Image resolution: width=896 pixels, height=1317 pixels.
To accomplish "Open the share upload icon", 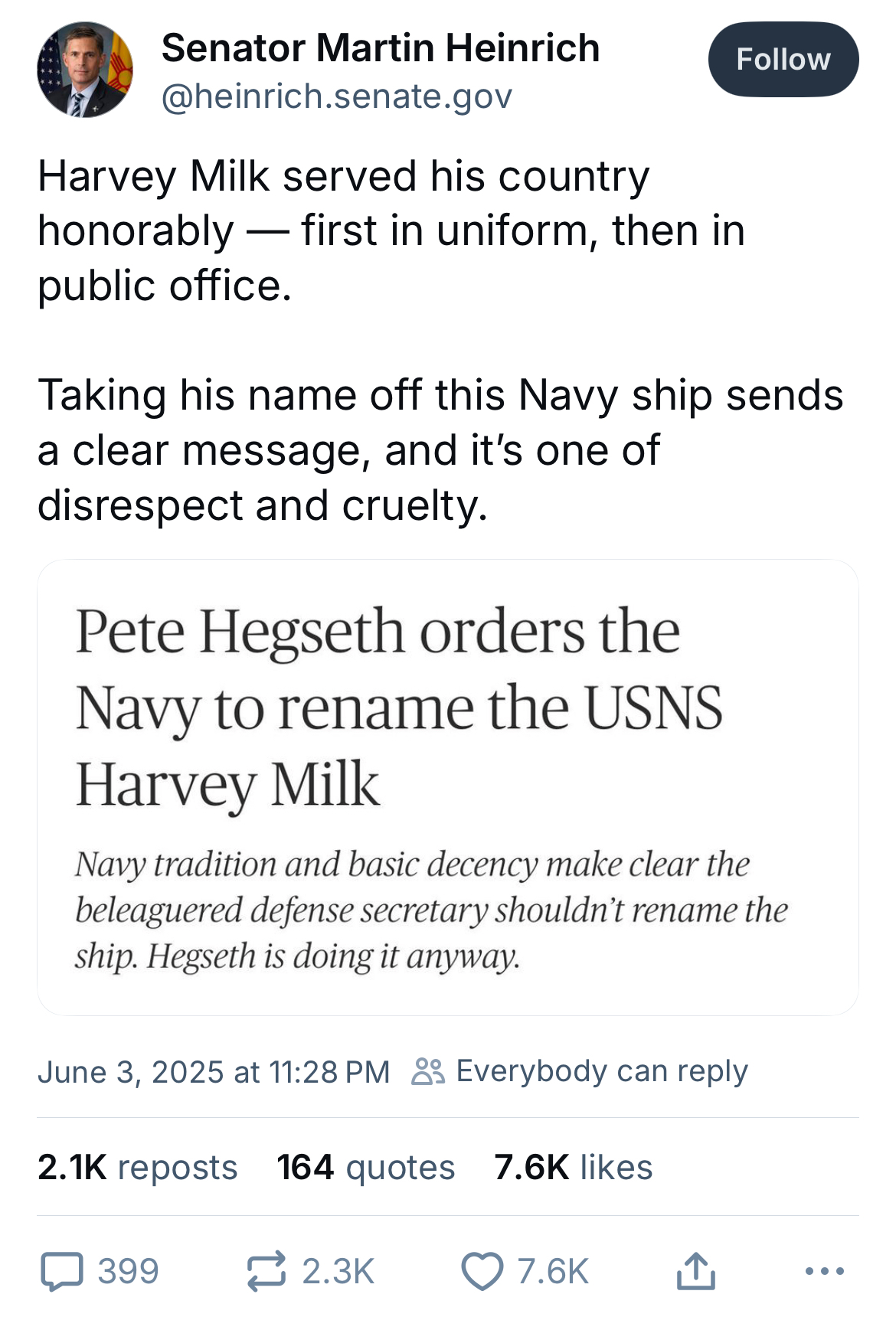I will tap(695, 1271).
